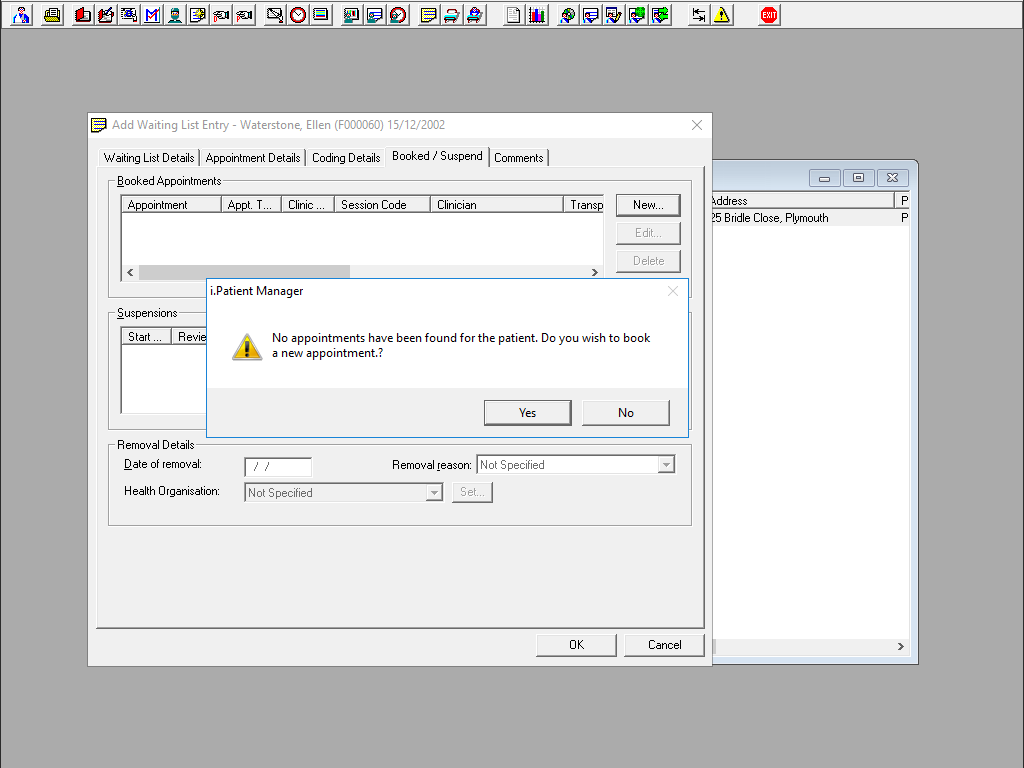1024x768 pixels.
Task: Open the Health Organisation dropdown
Action: pos(434,493)
